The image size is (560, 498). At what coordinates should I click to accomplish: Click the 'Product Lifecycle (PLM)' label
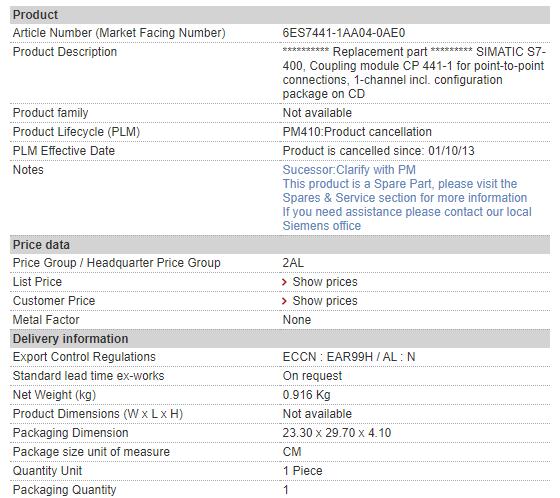point(76,132)
